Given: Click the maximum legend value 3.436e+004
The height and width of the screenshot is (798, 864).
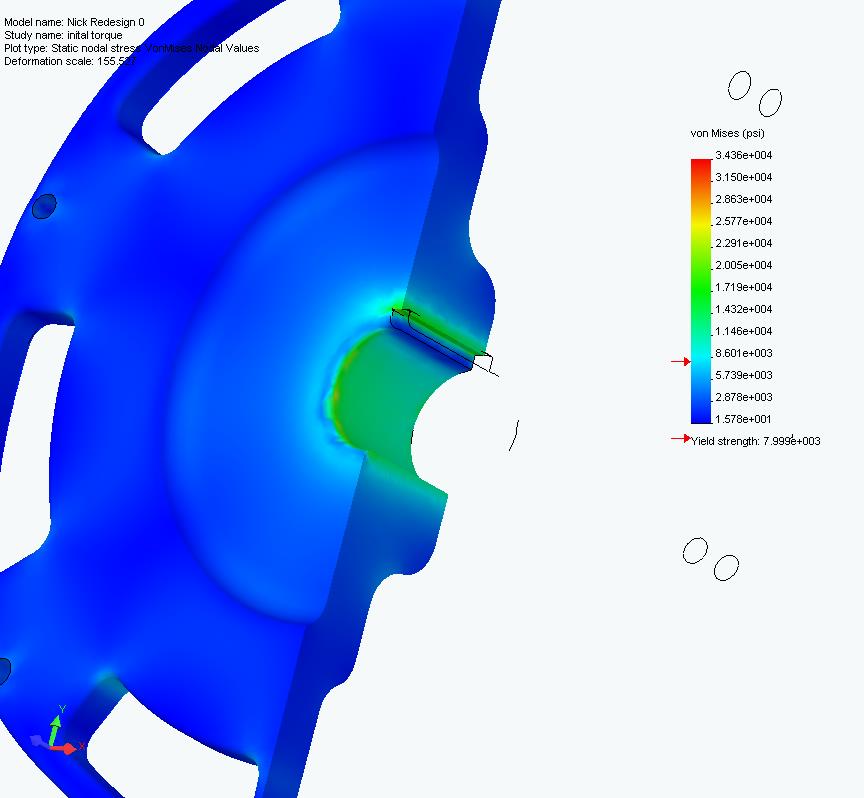Looking at the screenshot, I should point(744,155).
